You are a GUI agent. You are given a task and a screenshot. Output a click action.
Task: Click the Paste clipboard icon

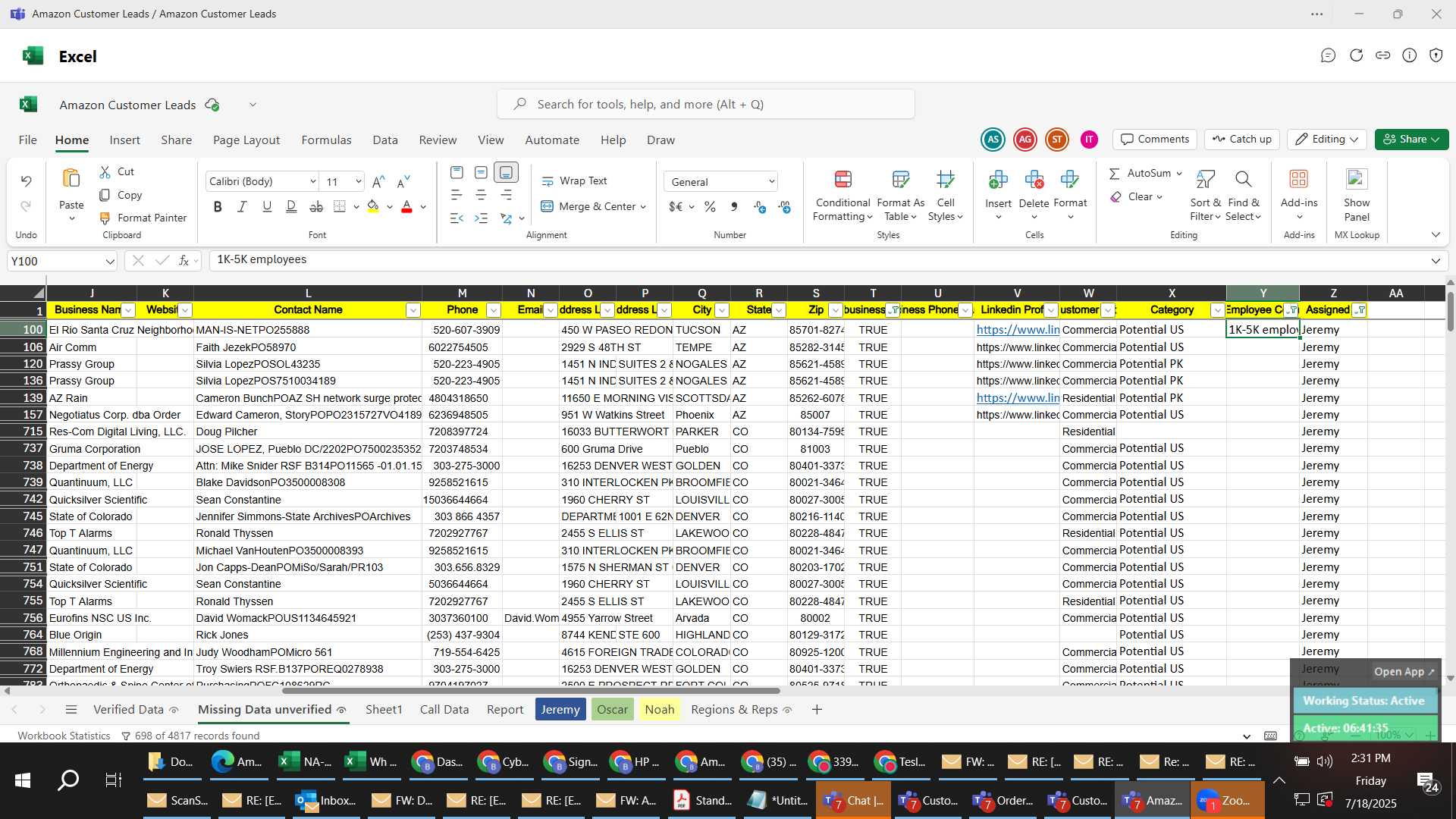71,179
